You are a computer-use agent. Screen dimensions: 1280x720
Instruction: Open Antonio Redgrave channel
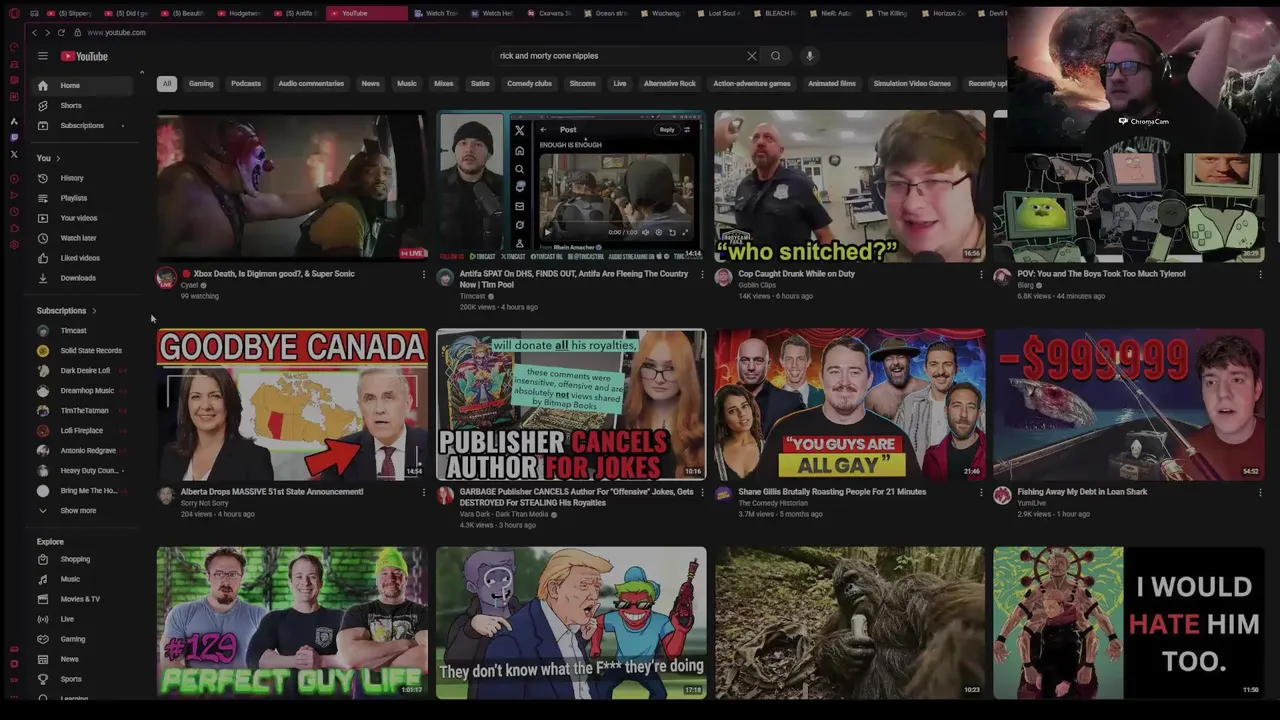82,451
